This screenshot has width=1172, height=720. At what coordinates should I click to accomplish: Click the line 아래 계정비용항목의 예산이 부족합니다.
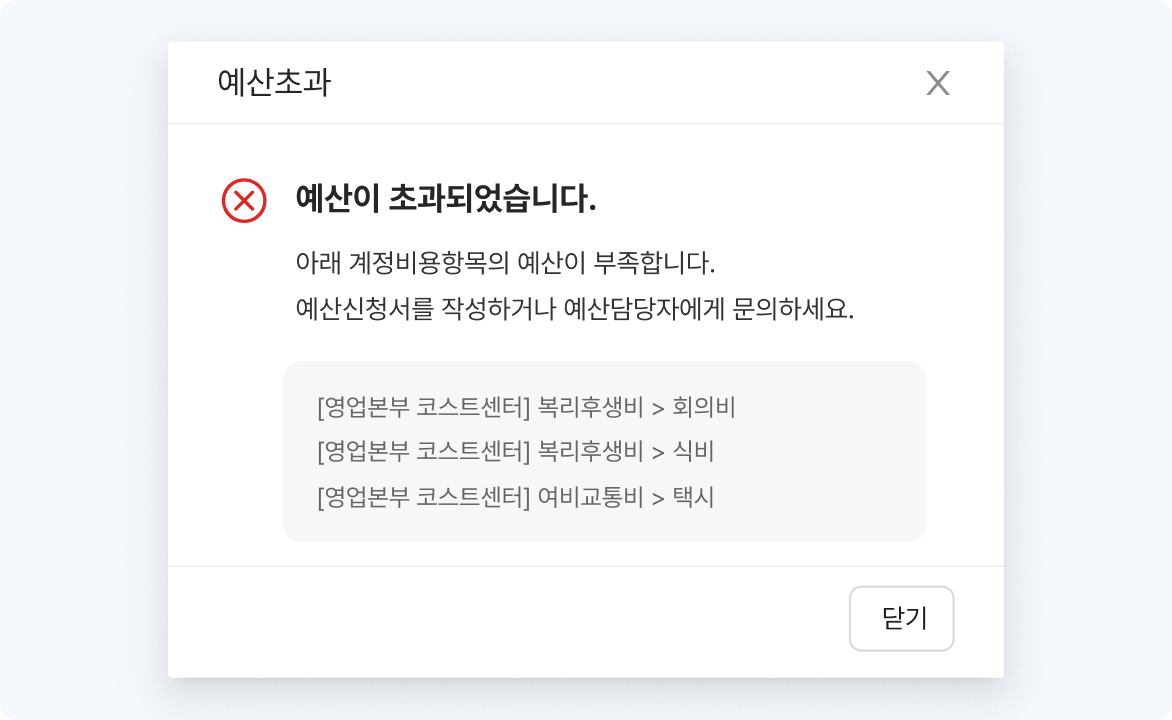506,264
